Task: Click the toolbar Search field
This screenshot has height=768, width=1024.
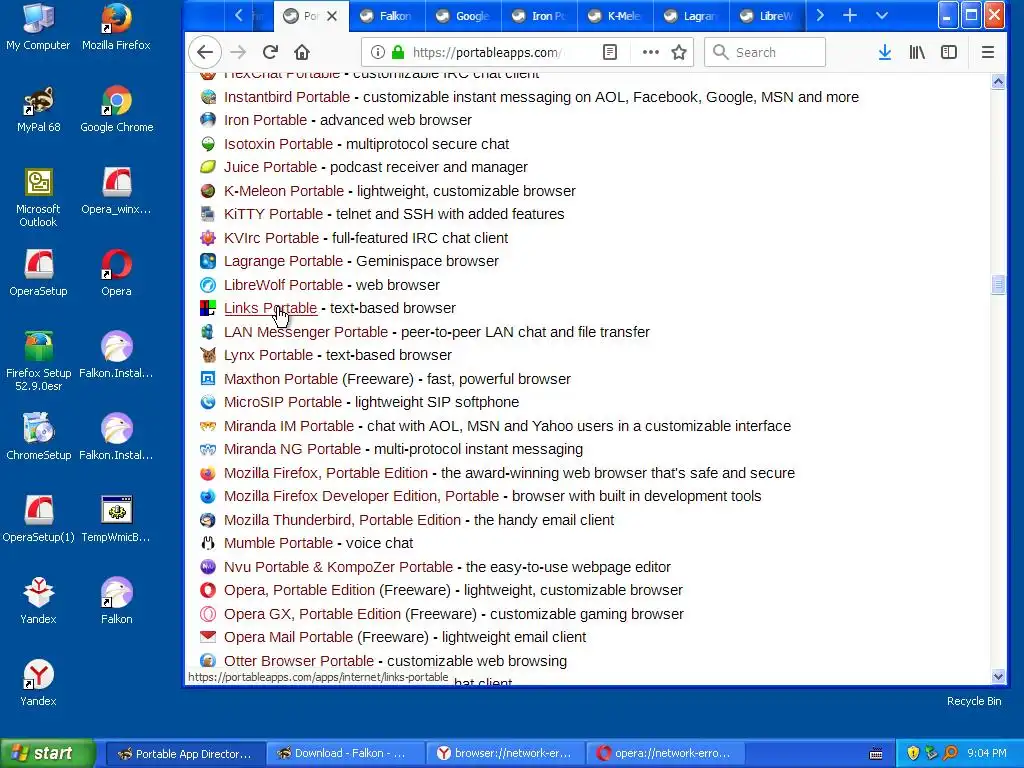Action: [x=765, y=52]
